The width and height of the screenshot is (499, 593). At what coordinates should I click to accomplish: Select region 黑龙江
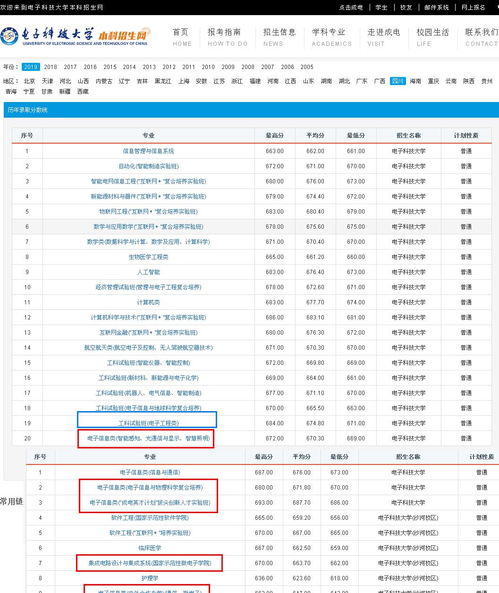click(x=163, y=81)
